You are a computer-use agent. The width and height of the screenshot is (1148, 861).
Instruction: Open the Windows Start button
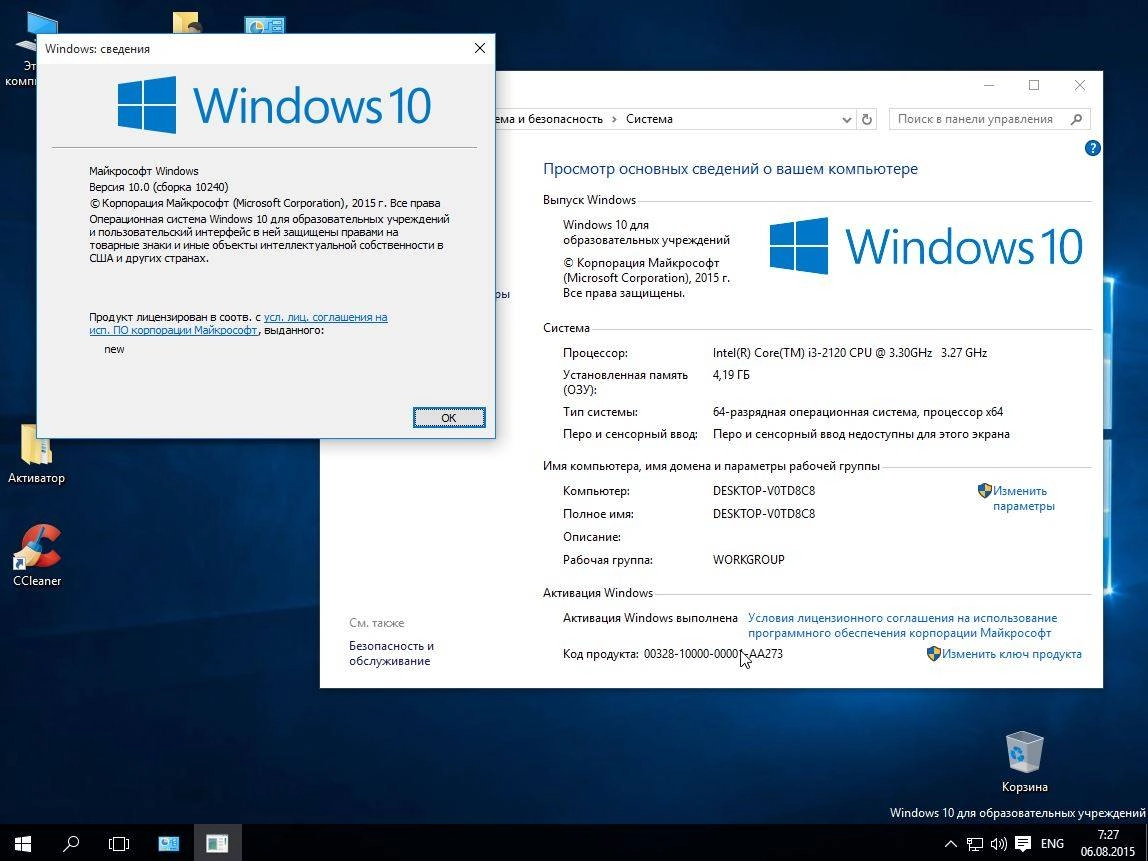pyautogui.click(x=22, y=843)
